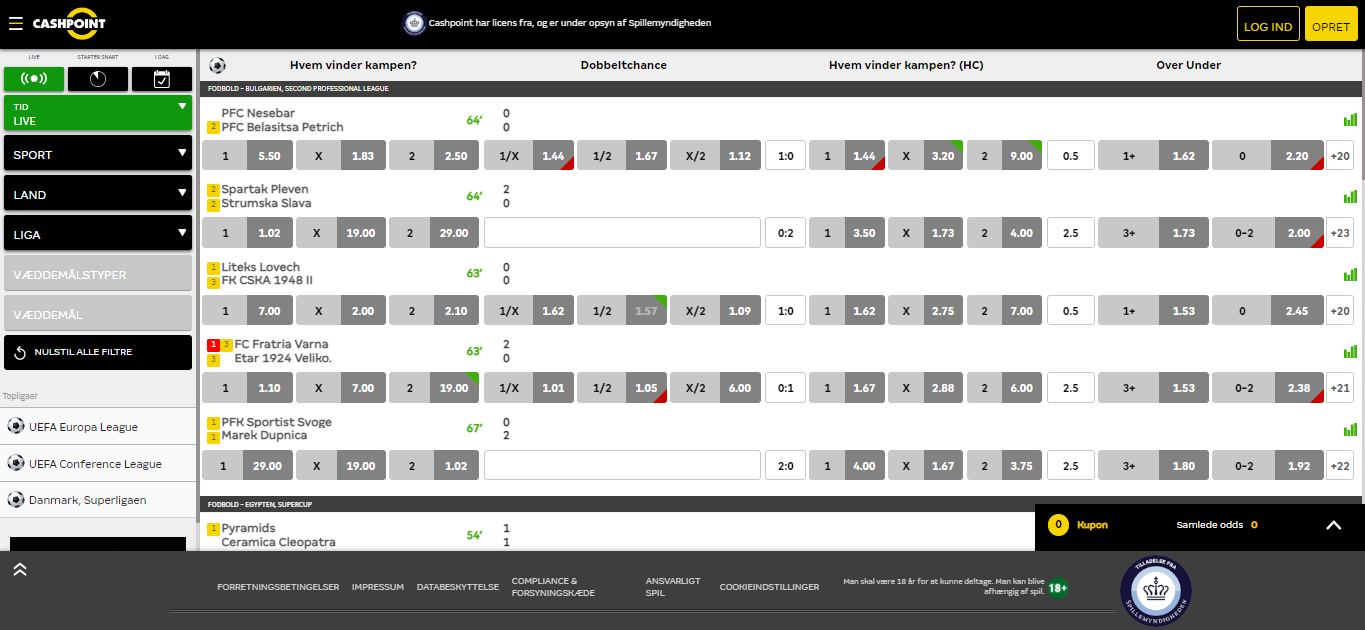Show +23 more bets for Spartak Pleven
This screenshot has height=630, width=1365.
(1340, 233)
